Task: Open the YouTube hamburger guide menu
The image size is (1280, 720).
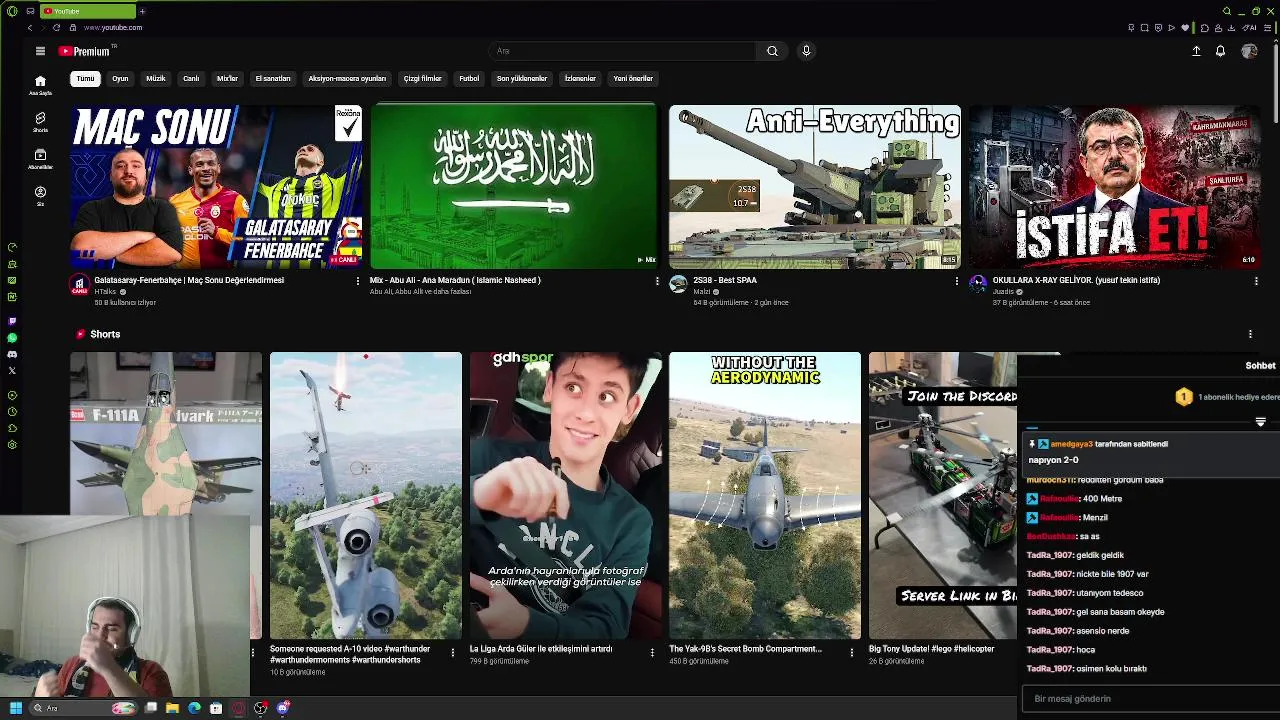Action: coord(40,51)
